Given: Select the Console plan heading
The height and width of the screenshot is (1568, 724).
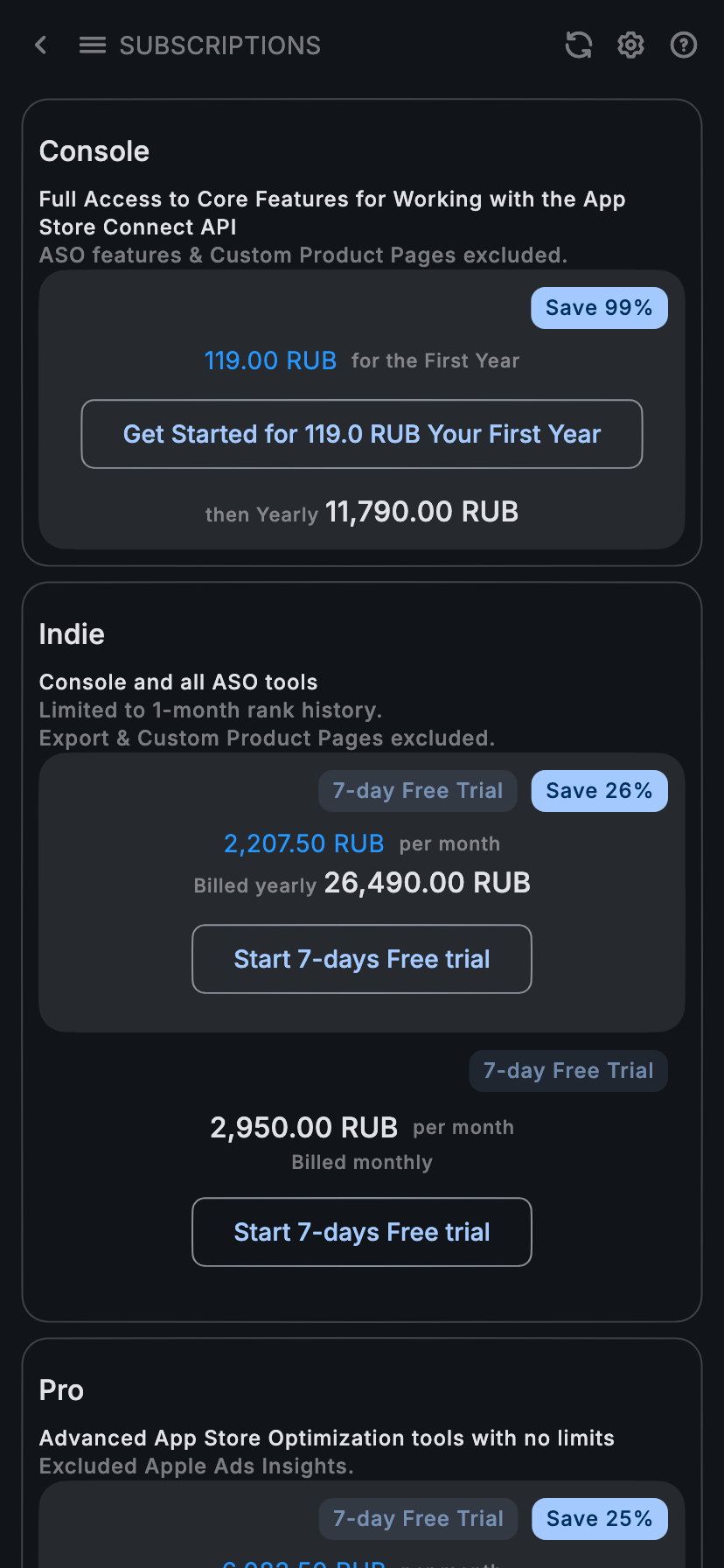Looking at the screenshot, I should click(94, 151).
